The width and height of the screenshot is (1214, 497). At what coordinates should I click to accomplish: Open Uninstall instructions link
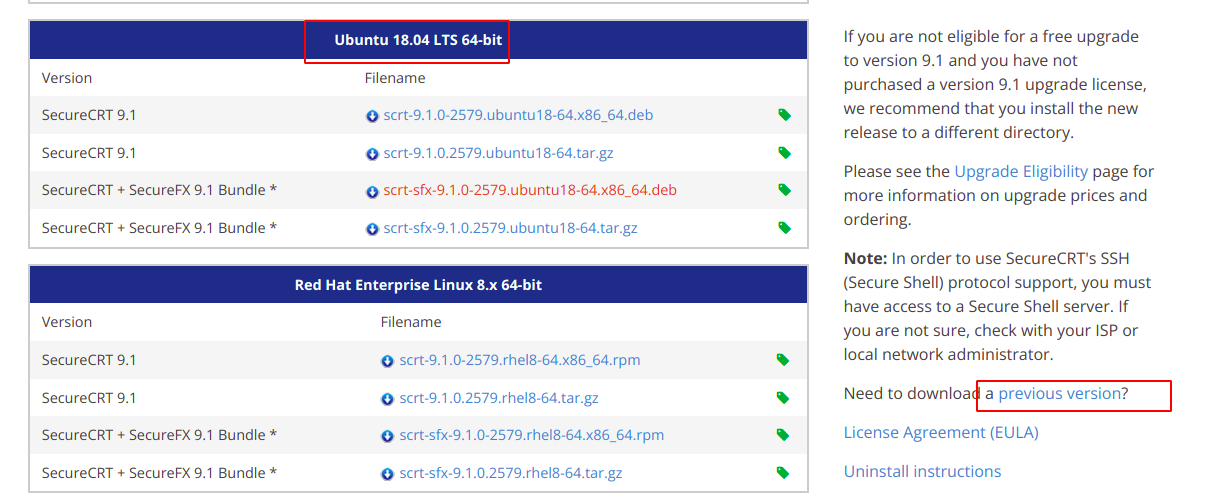click(922, 472)
